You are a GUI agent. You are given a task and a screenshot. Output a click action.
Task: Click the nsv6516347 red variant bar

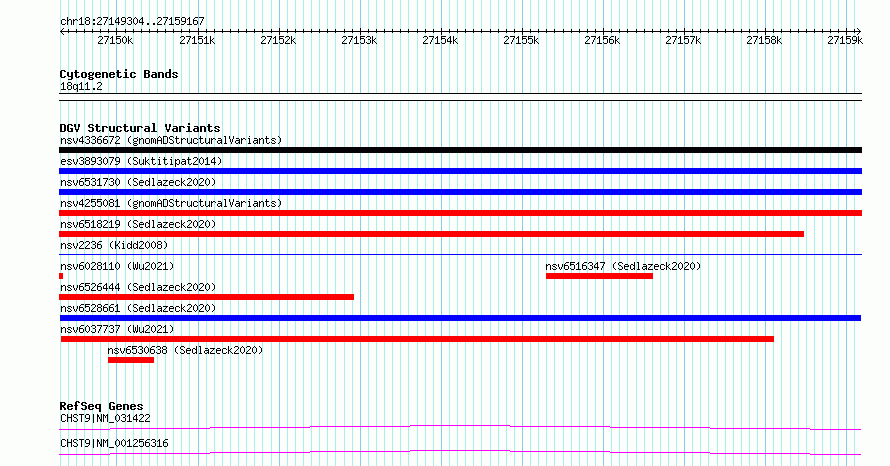[599, 276]
